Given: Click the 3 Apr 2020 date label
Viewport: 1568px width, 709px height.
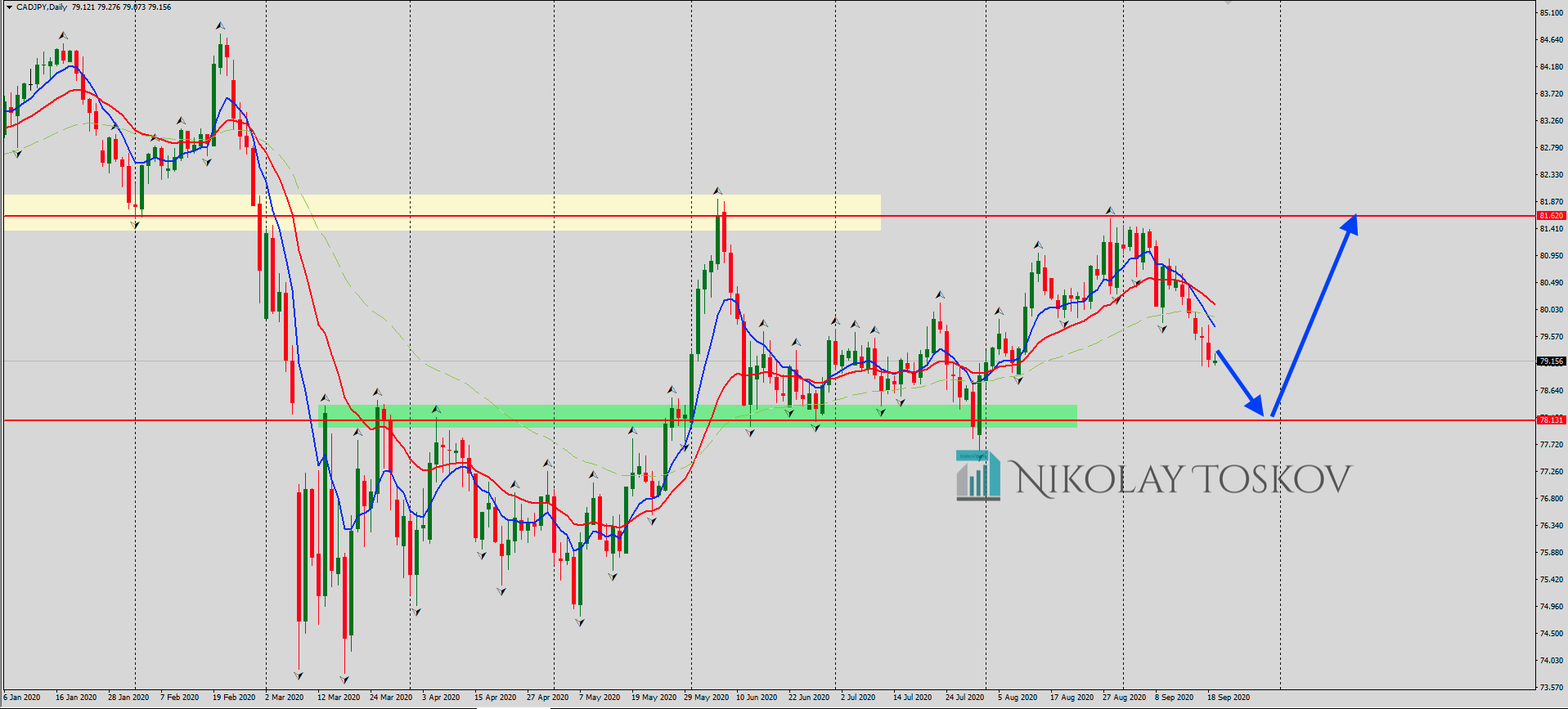Looking at the screenshot, I should point(442,698).
